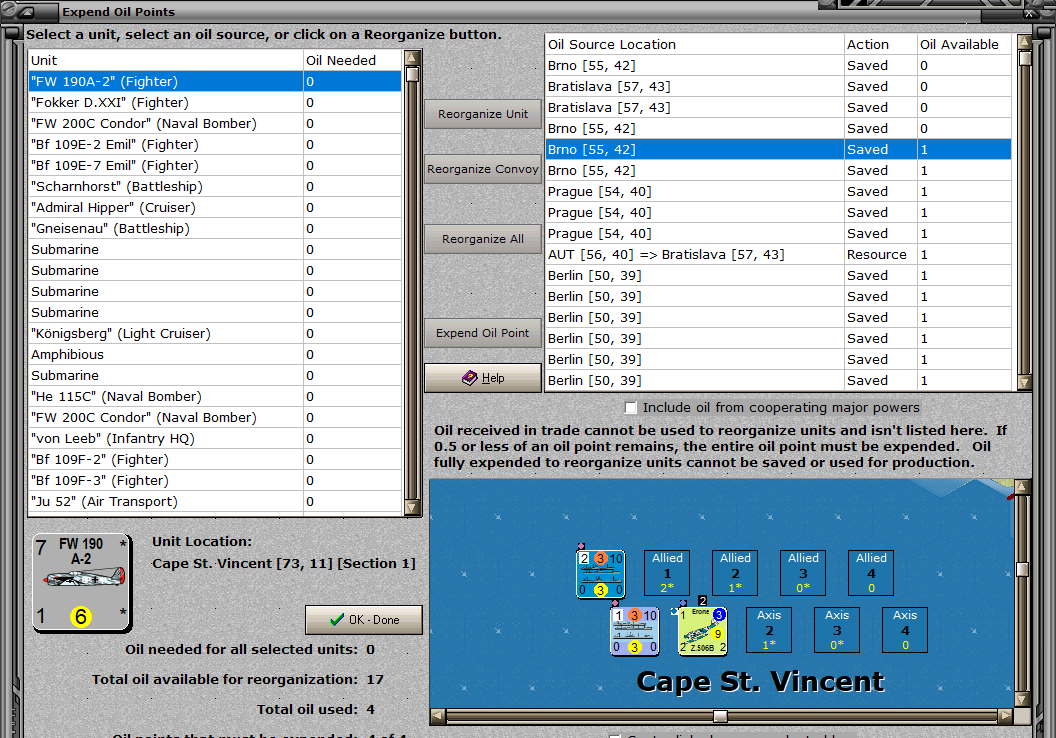Click Reorganize All button
The width and height of the screenshot is (1056, 738).
(x=483, y=239)
